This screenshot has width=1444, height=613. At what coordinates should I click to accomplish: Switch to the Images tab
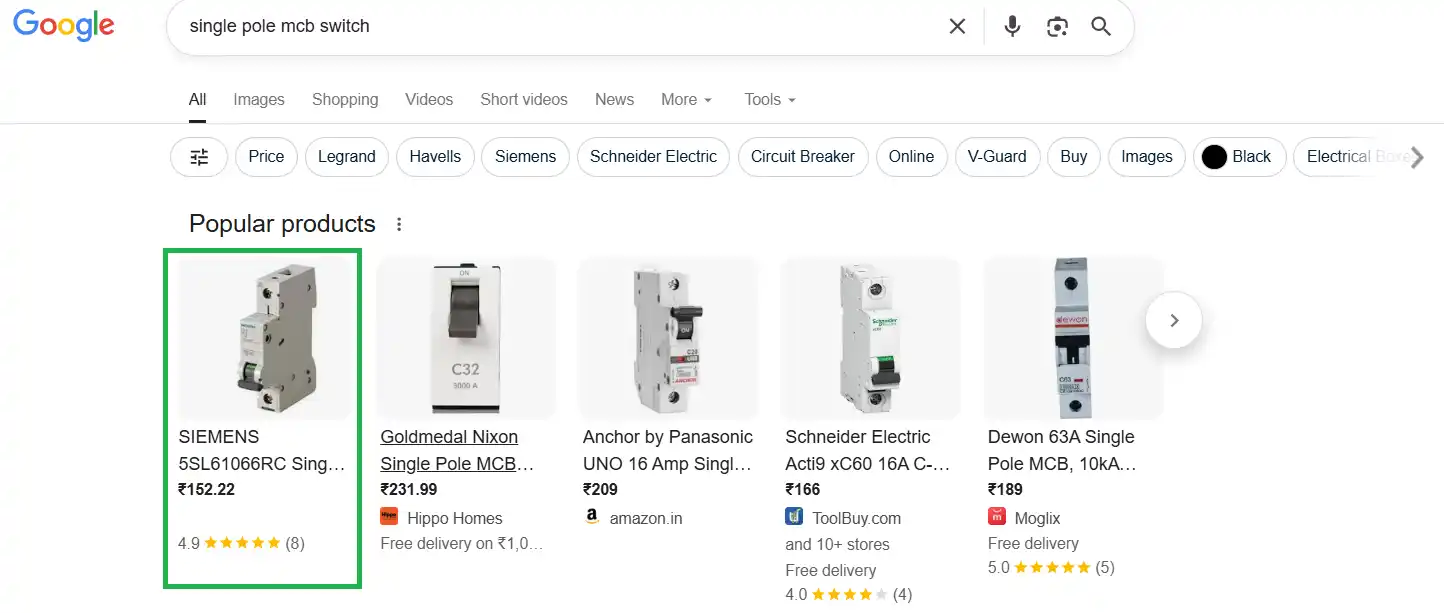click(259, 100)
